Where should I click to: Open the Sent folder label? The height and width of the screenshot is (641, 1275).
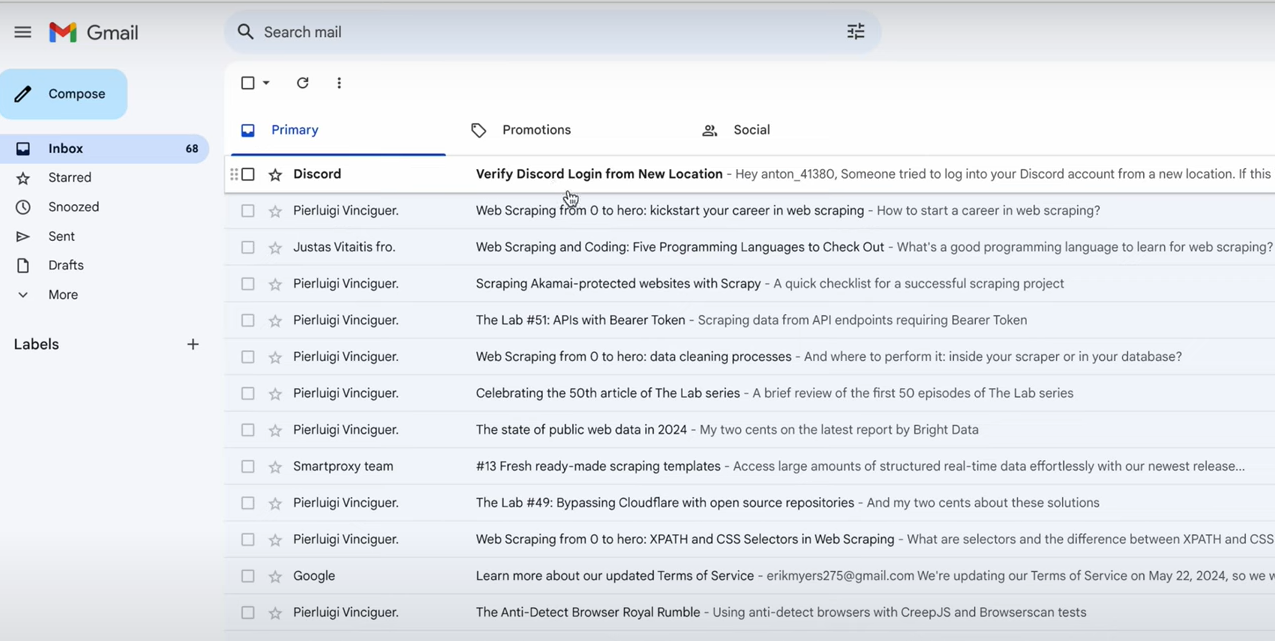pyautogui.click(x=62, y=236)
